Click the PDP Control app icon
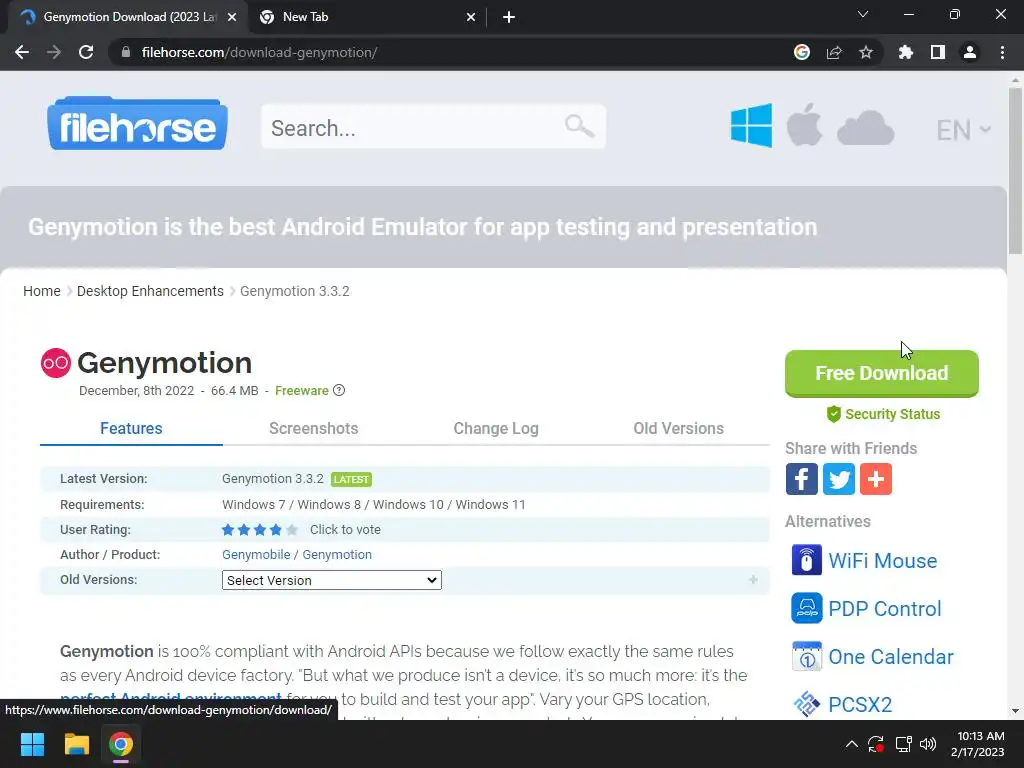 pos(807,609)
